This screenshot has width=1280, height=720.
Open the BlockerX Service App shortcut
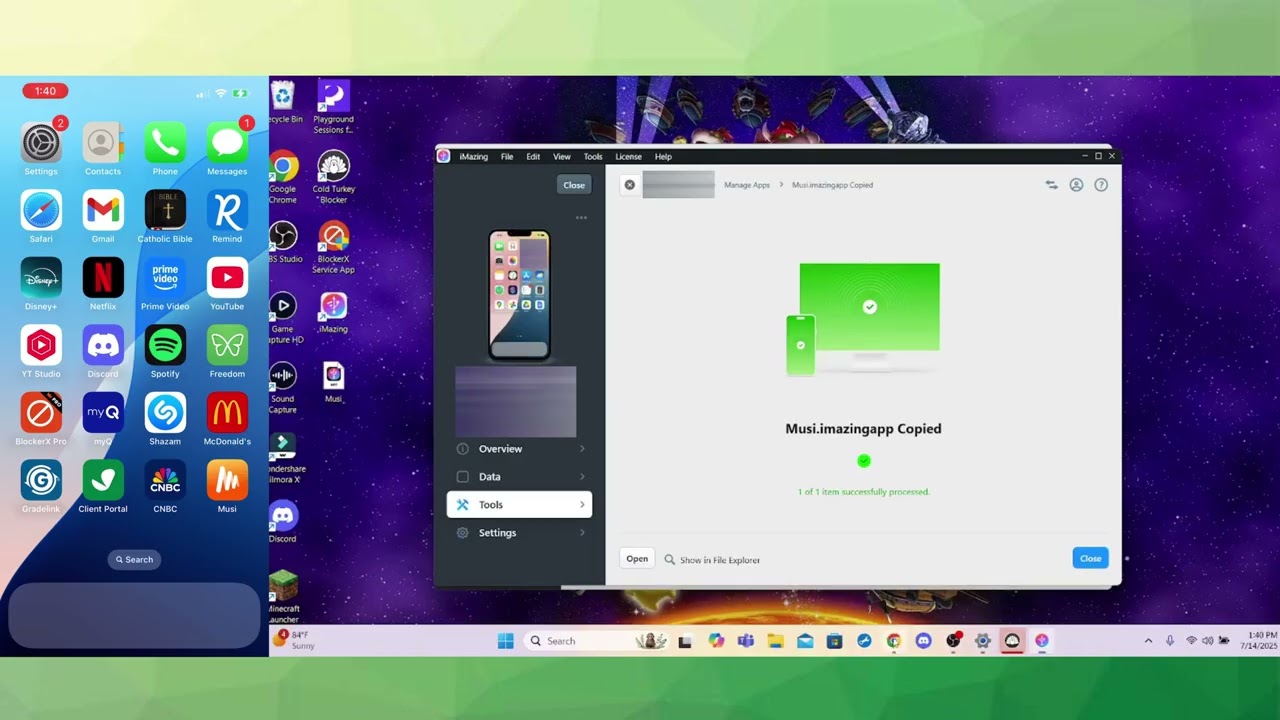tap(333, 247)
